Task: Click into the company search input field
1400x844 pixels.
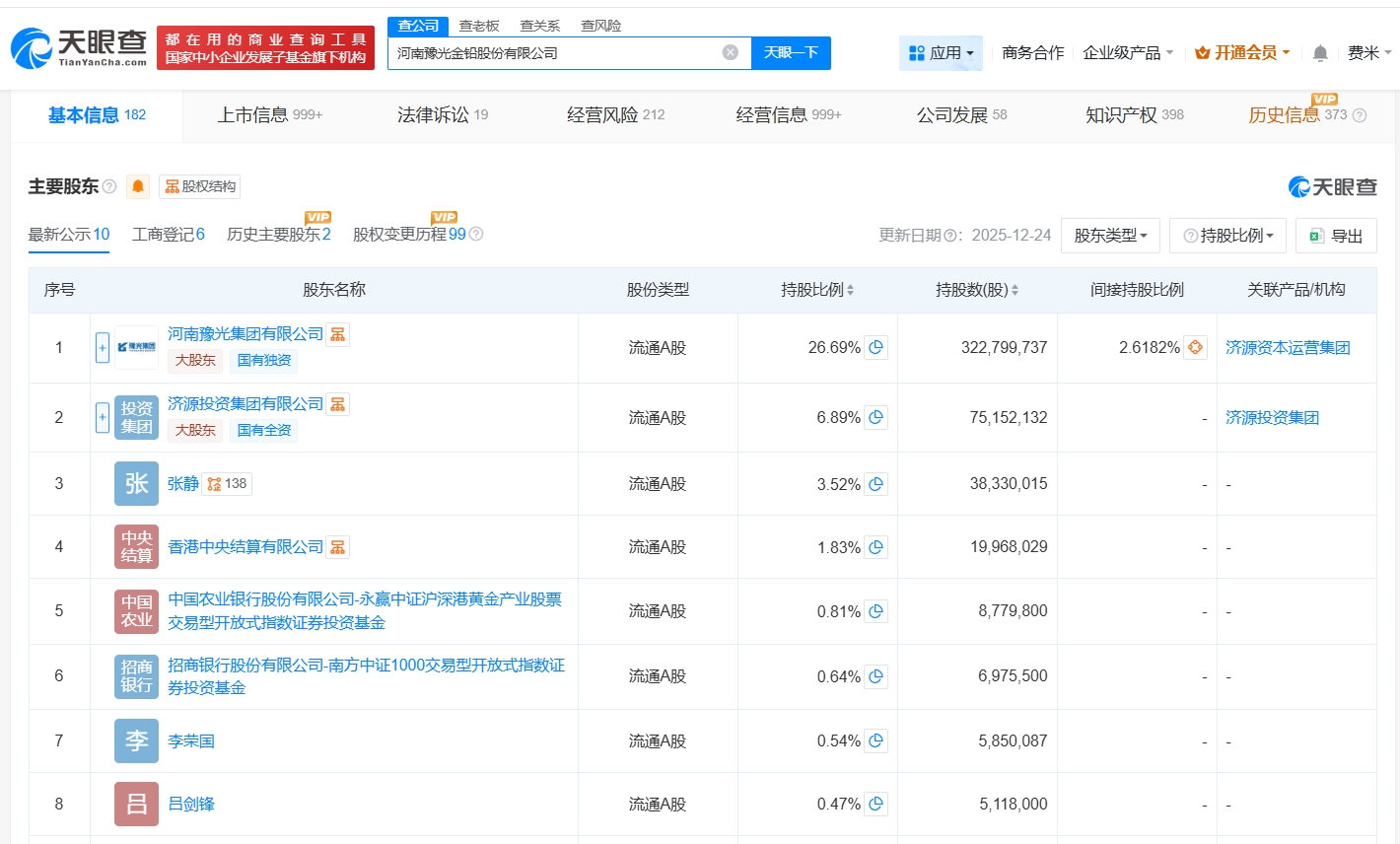Action: click(x=552, y=53)
